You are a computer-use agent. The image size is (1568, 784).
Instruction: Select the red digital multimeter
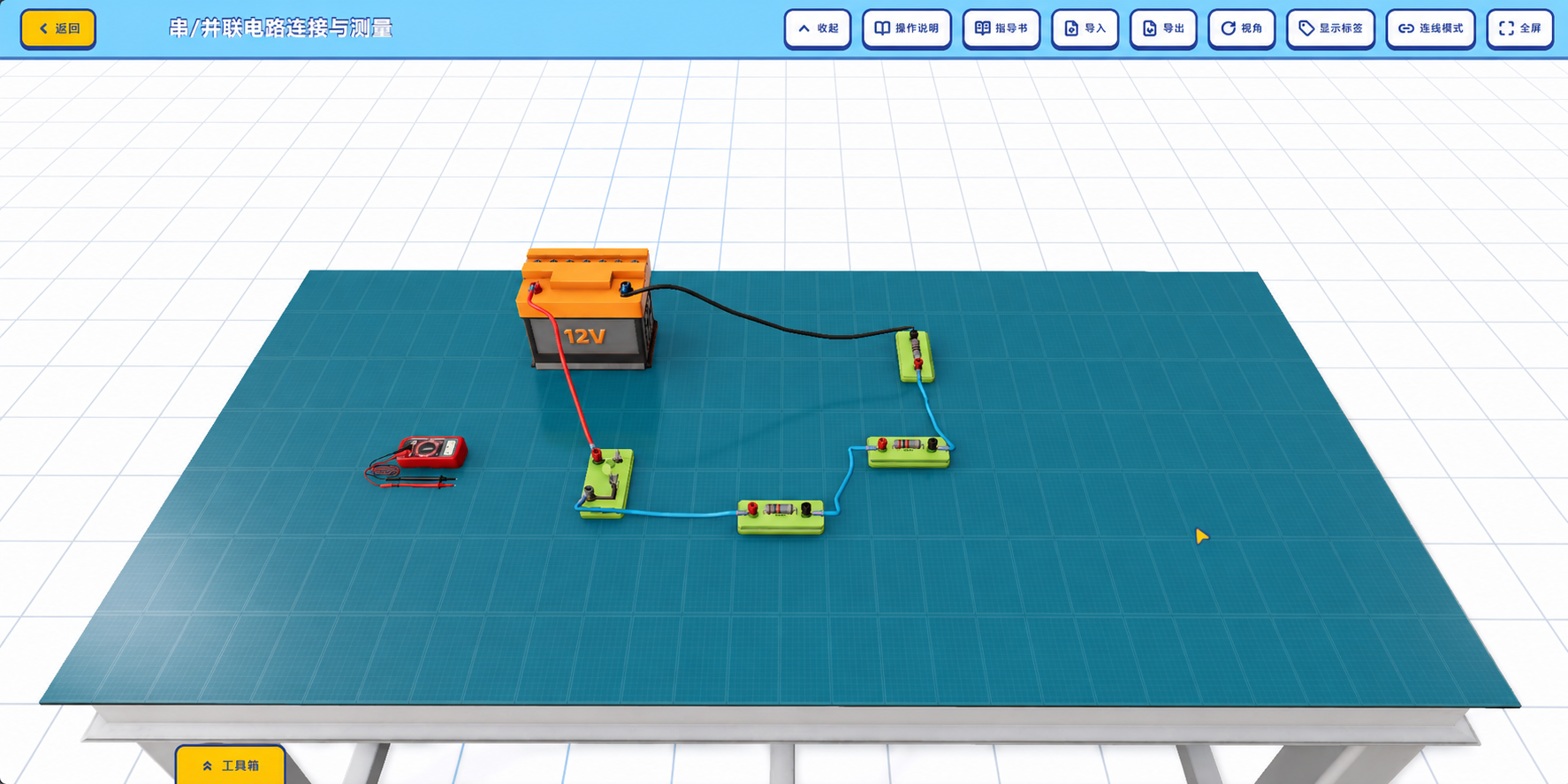point(430,452)
